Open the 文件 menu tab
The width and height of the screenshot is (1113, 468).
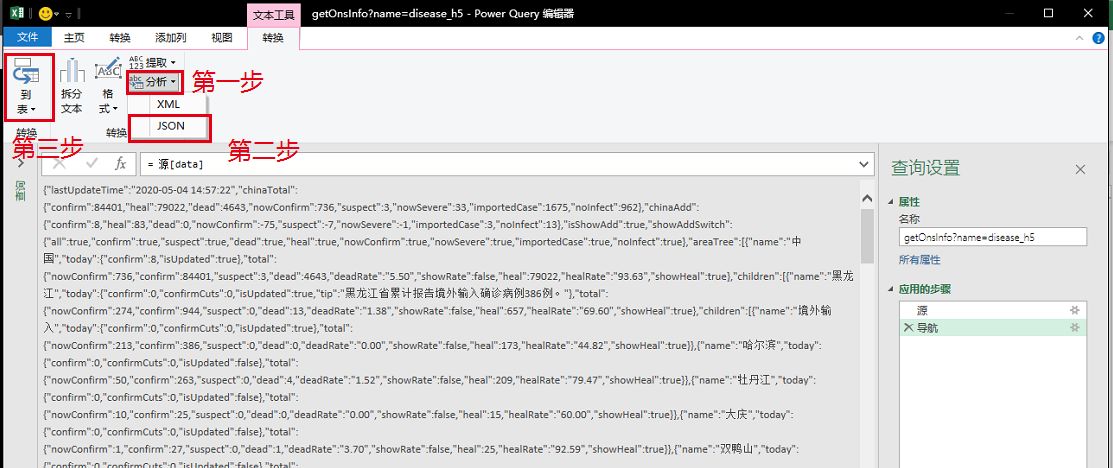tap(28, 38)
